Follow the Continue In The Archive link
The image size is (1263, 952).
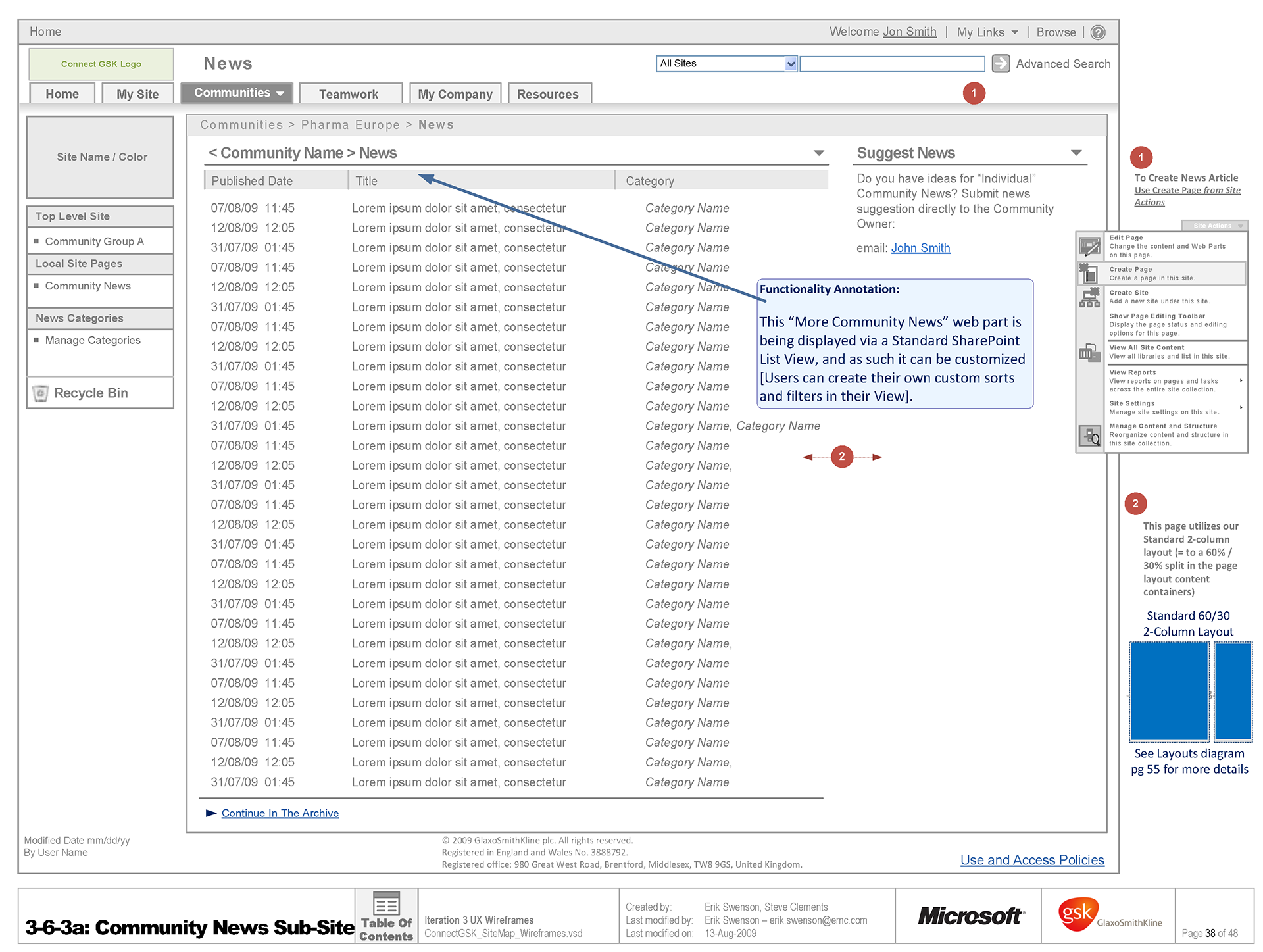tap(280, 813)
